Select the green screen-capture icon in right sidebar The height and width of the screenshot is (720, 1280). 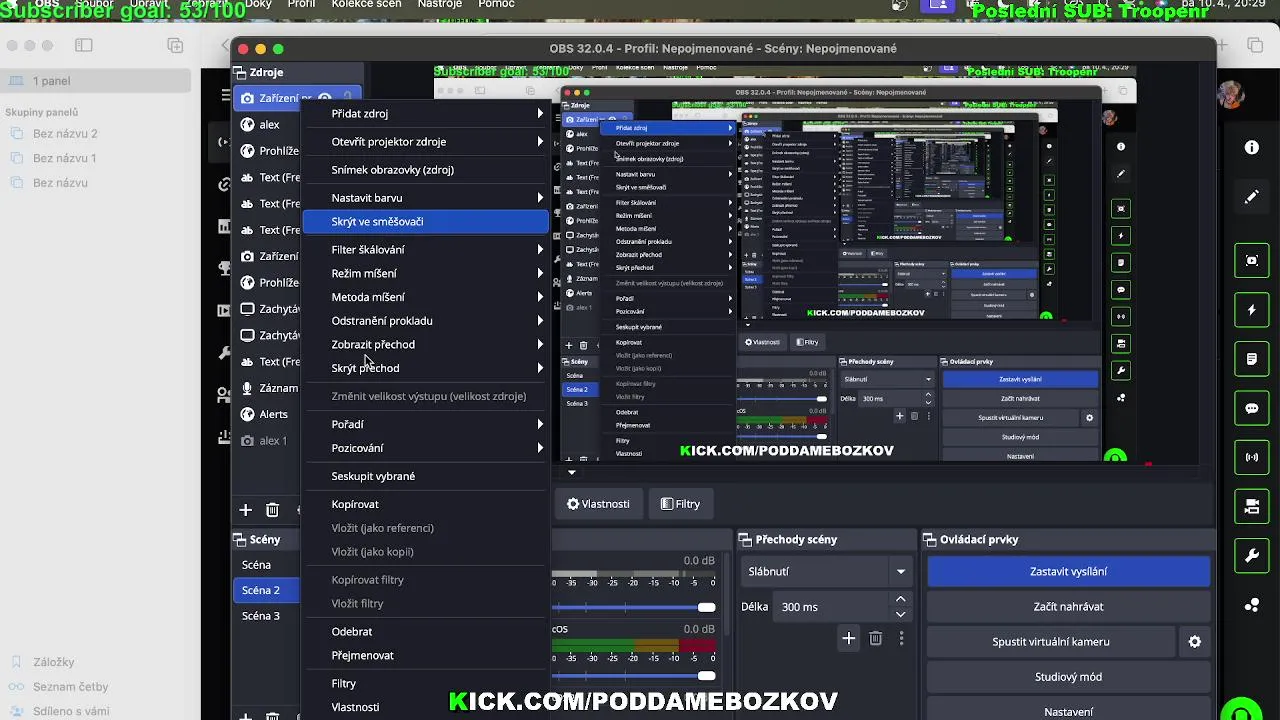(1251, 260)
